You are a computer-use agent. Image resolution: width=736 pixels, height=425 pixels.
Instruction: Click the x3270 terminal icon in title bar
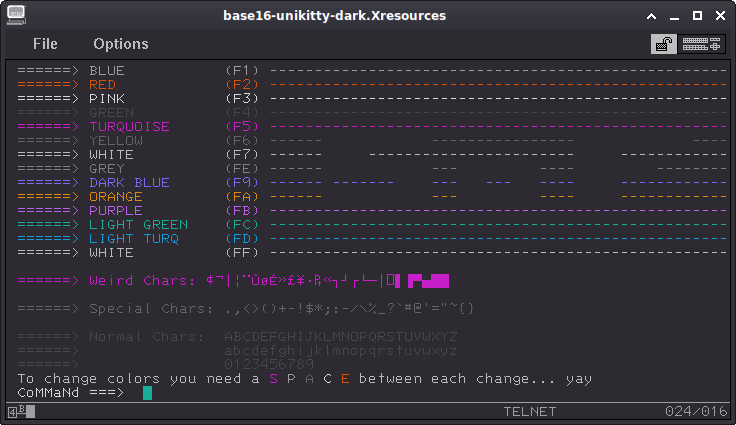tap(16, 15)
